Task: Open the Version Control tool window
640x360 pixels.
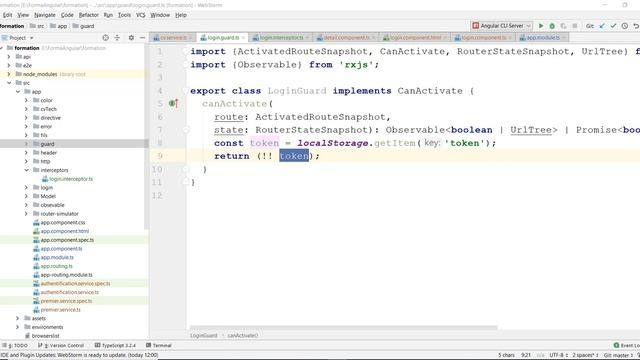Action: pos(61,345)
